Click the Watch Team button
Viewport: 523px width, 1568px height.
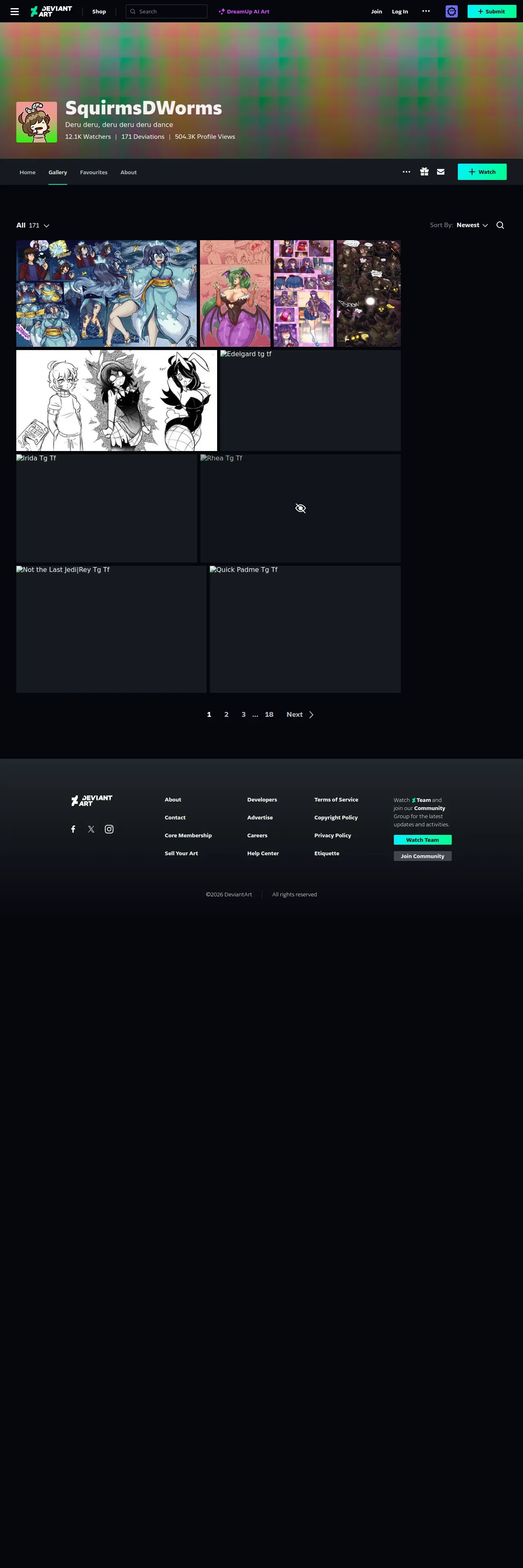coord(422,840)
